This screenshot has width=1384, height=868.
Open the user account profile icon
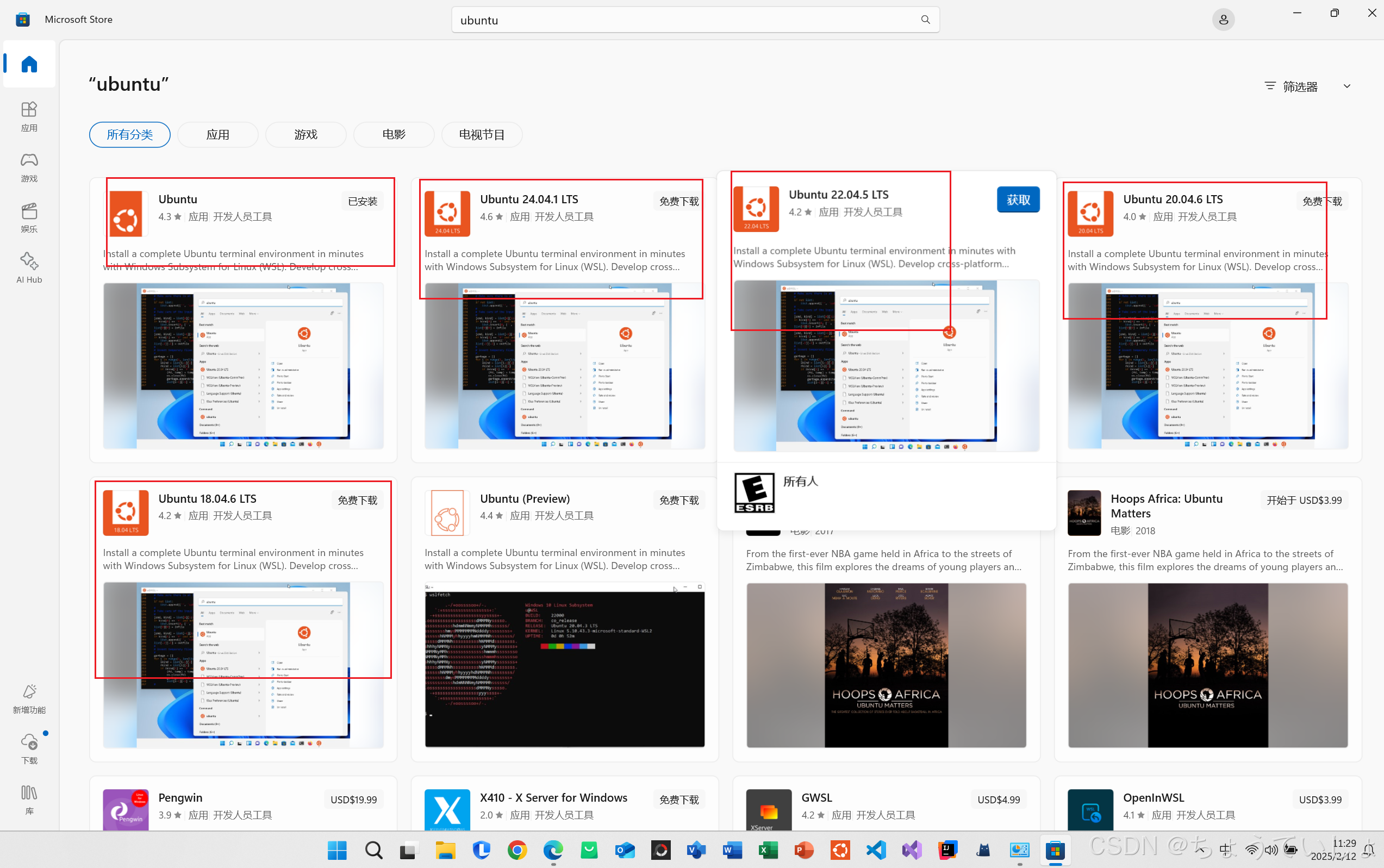pos(1223,20)
